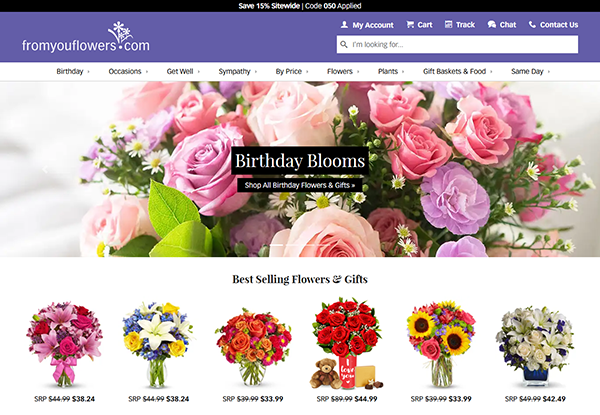This screenshot has width=600, height=415.
Task: Open the Occasions menu
Action: point(125,71)
